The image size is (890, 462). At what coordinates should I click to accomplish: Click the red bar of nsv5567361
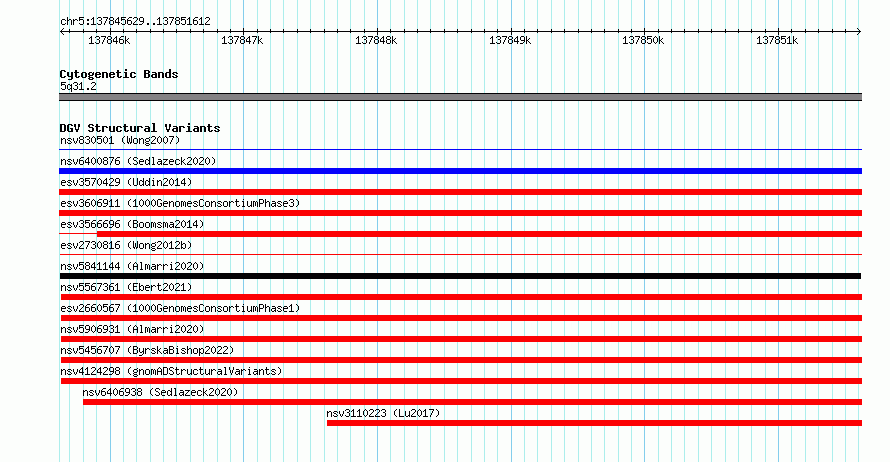click(x=461, y=297)
